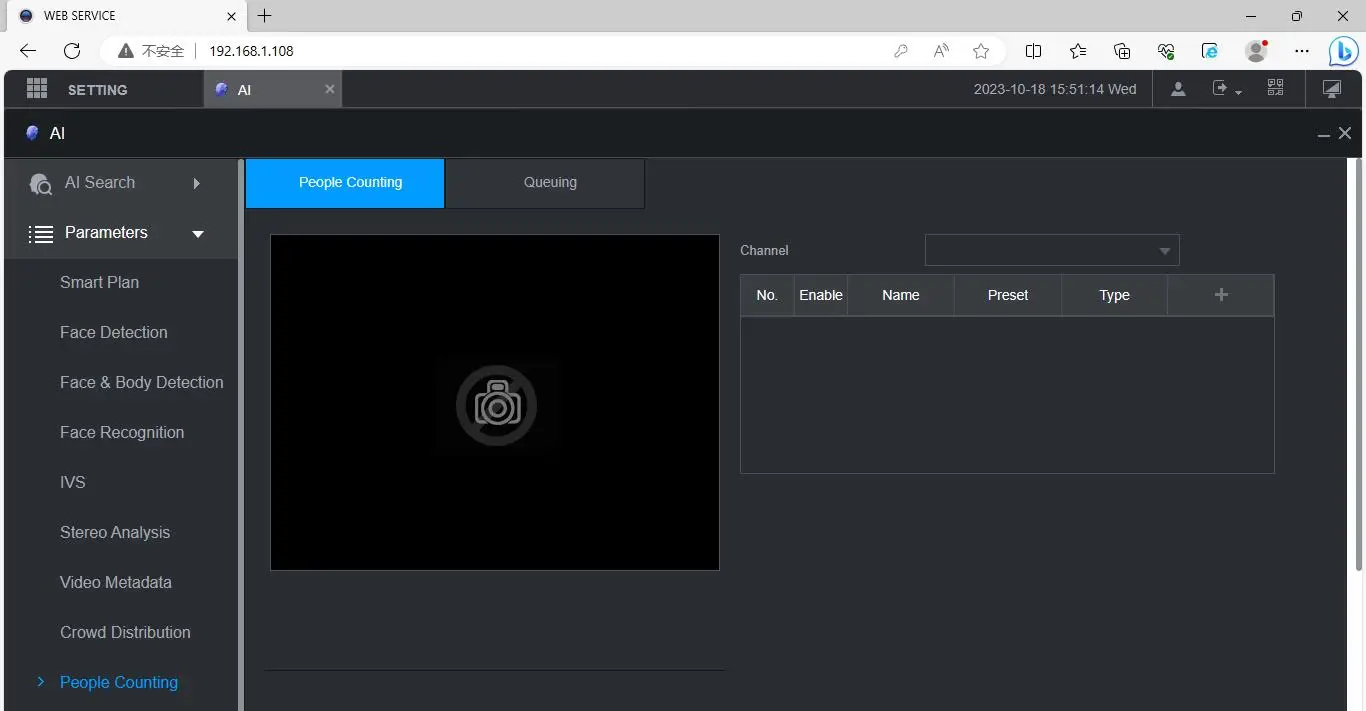
Task: Close the AI panel with X icon
Action: (x=1345, y=133)
